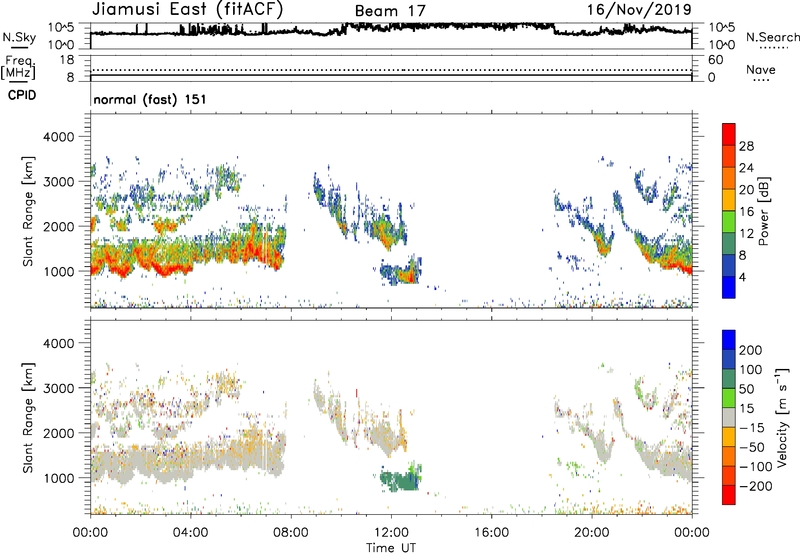Pick the dark green 50–100 velocity segment
This screenshot has height=554, width=800.
pyautogui.click(x=729, y=380)
